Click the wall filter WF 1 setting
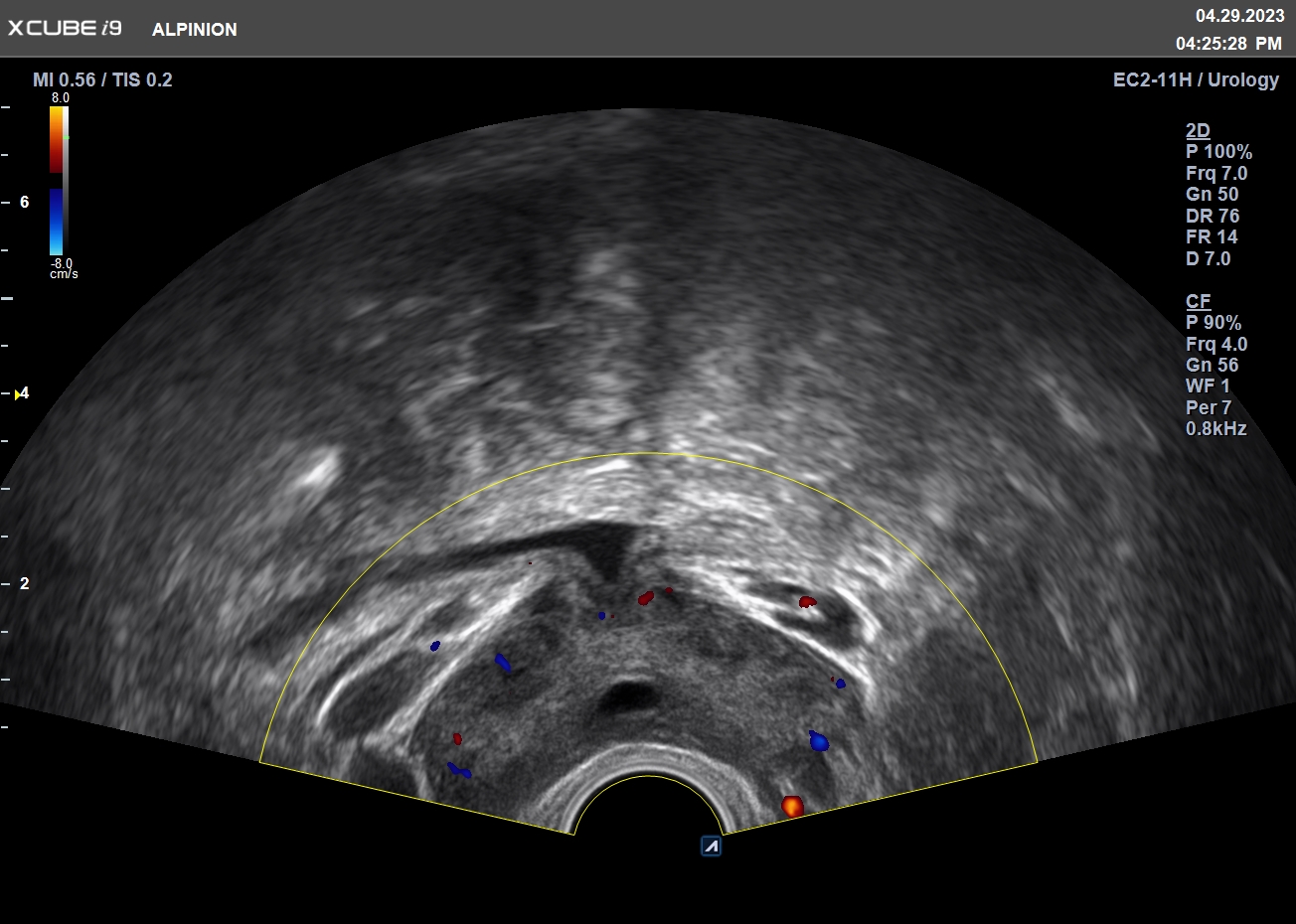1296x924 pixels. point(1208,386)
